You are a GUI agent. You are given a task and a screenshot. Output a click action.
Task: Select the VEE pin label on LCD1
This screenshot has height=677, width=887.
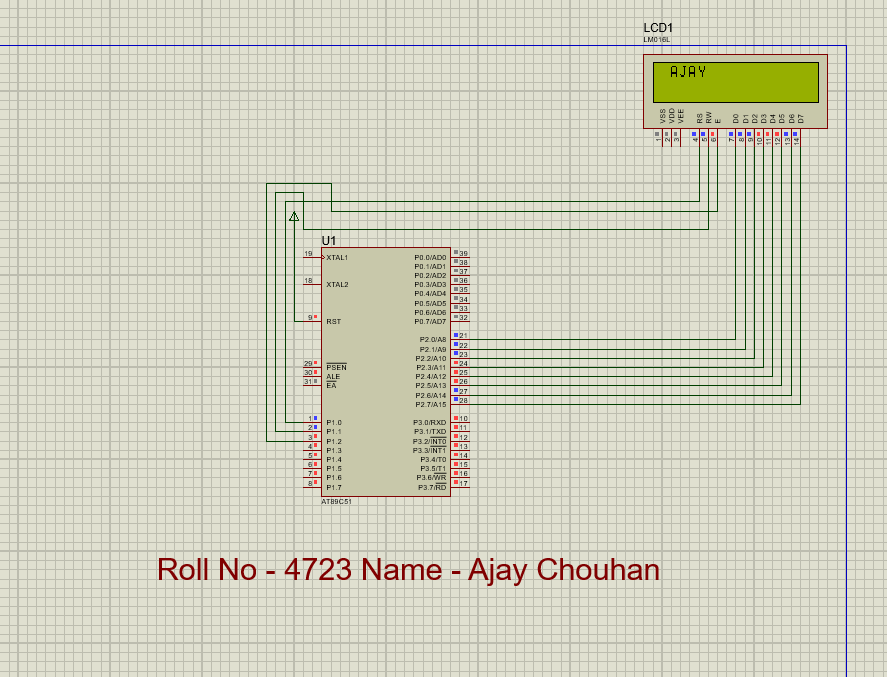(681, 116)
